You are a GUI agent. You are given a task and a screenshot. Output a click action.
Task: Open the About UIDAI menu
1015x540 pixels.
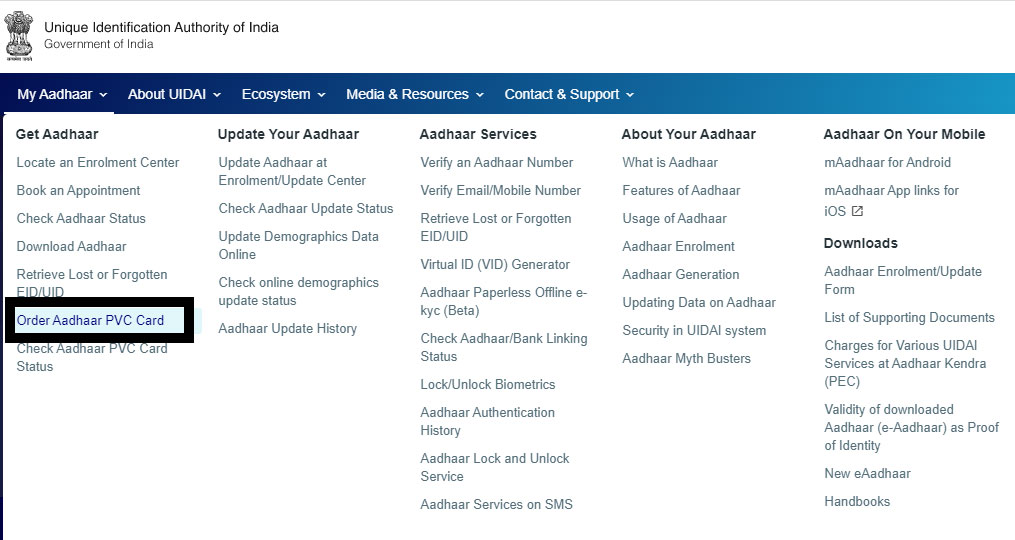tap(174, 95)
